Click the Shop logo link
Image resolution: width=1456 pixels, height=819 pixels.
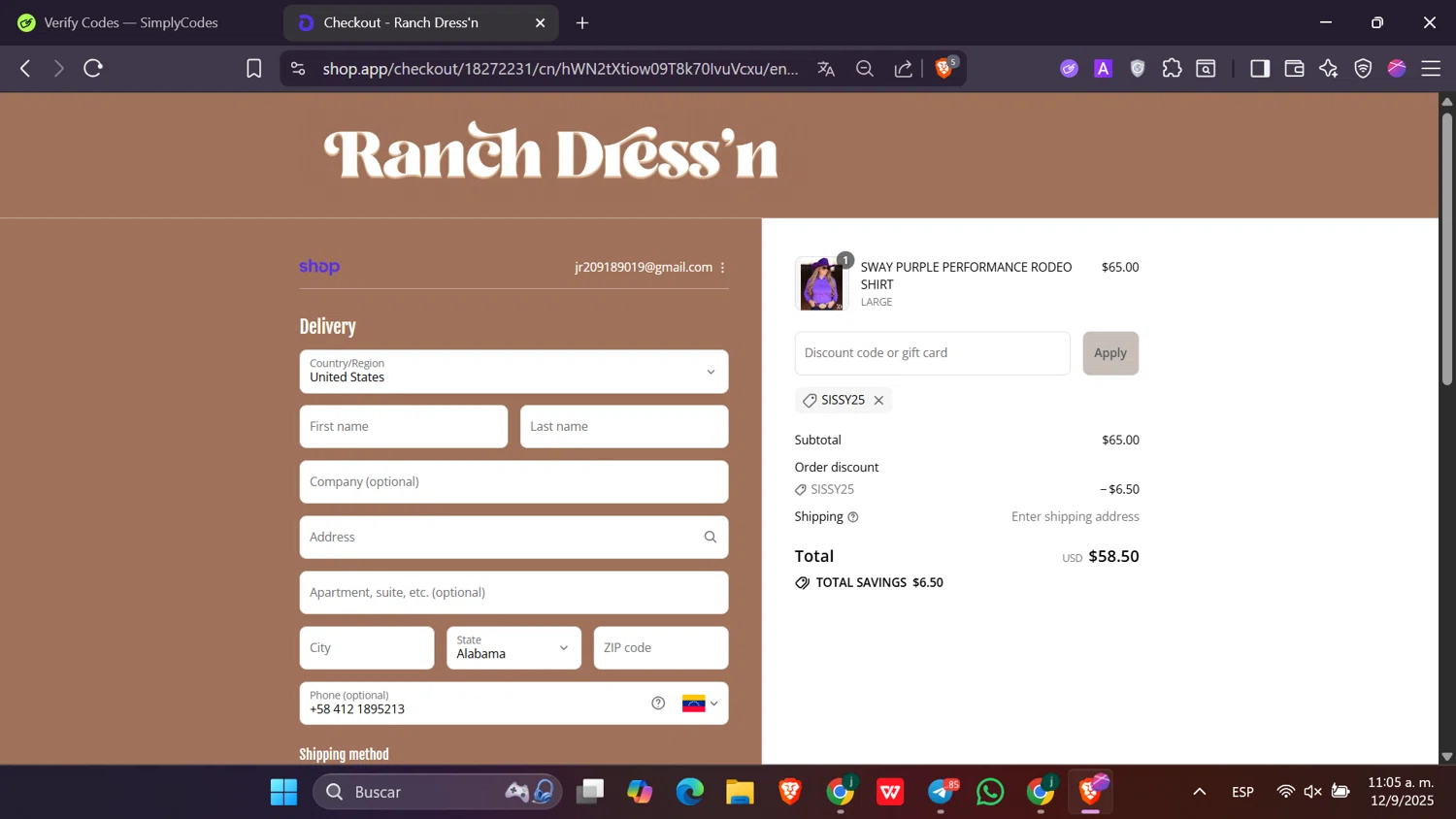tap(319, 267)
